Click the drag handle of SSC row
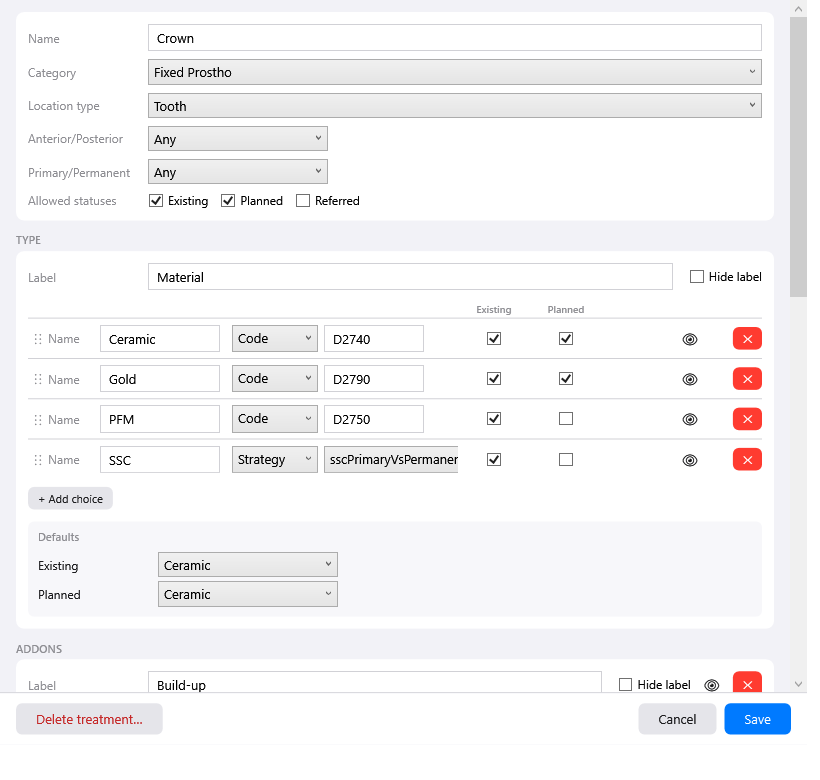Image resolution: width=820 pixels, height=780 pixels. click(38, 460)
